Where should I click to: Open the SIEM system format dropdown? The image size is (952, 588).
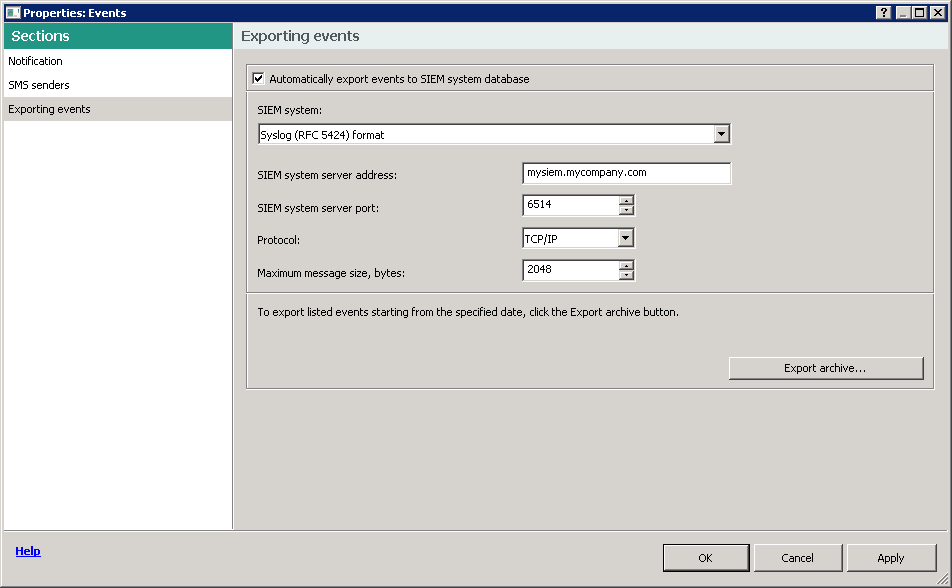click(x=721, y=134)
